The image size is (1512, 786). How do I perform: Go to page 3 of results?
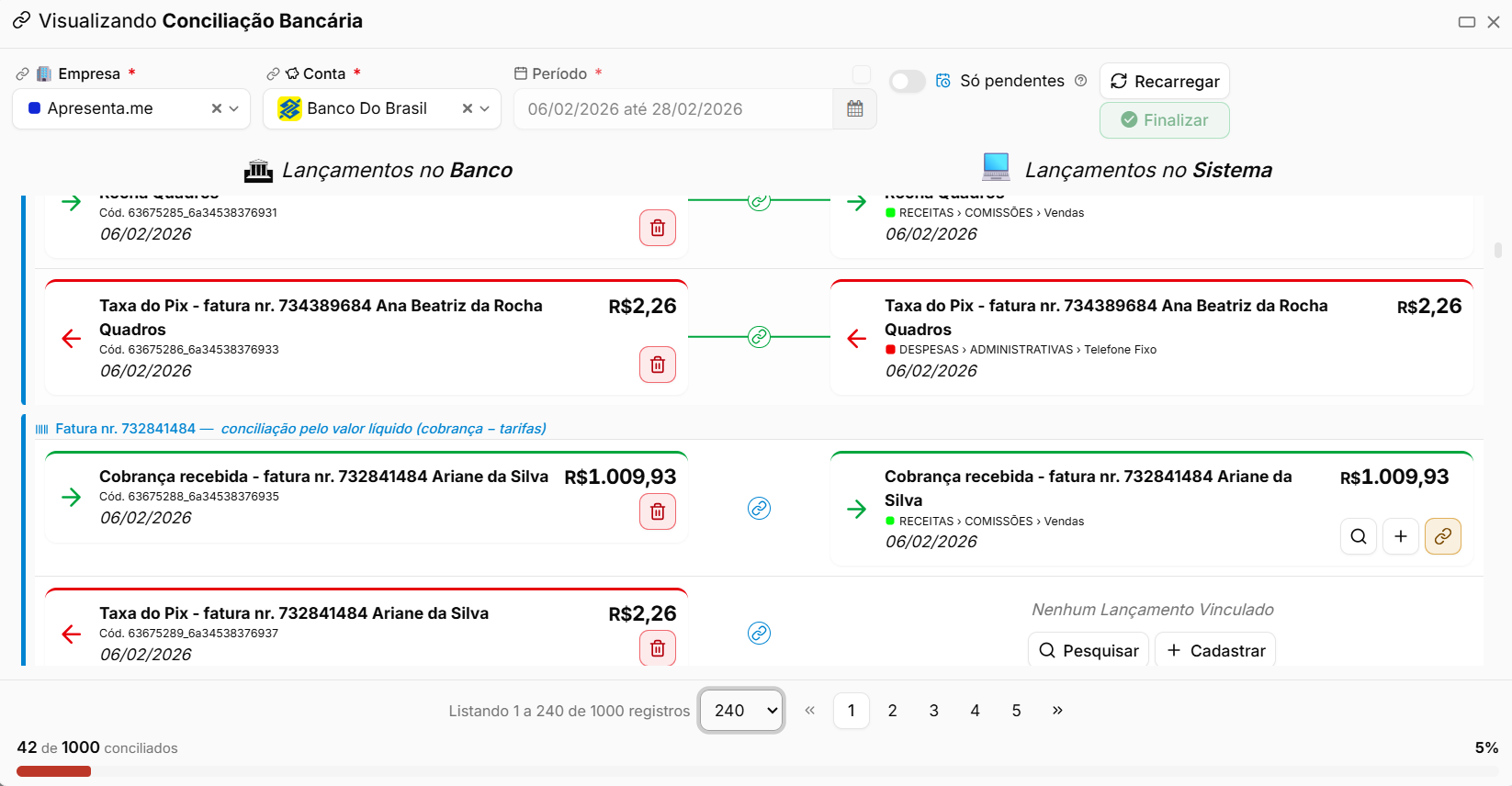pyautogui.click(x=934, y=711)
